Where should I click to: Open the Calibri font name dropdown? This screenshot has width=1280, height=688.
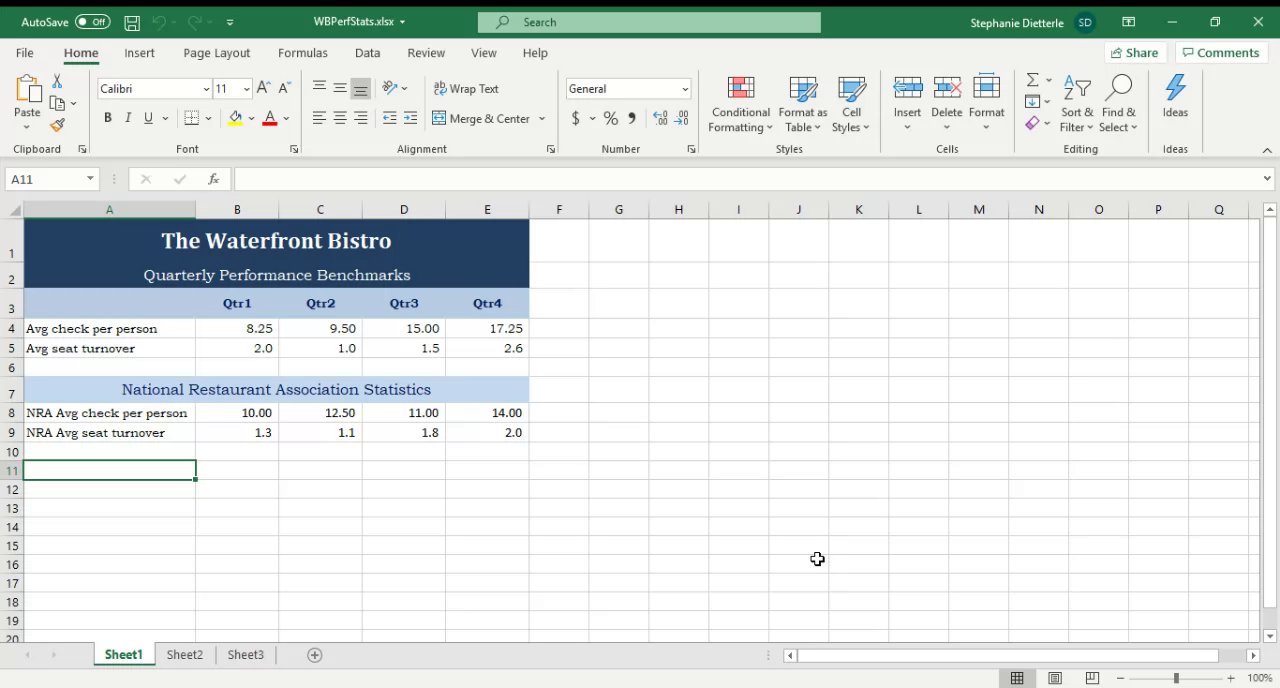pos(206,89)
